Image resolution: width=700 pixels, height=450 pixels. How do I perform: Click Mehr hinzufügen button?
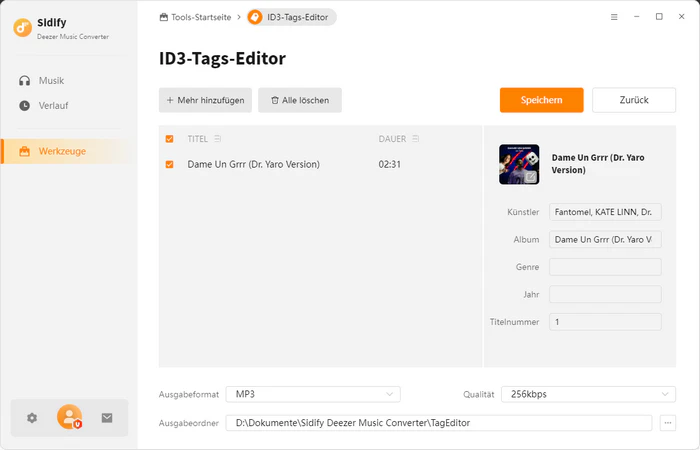pos(205,100)
